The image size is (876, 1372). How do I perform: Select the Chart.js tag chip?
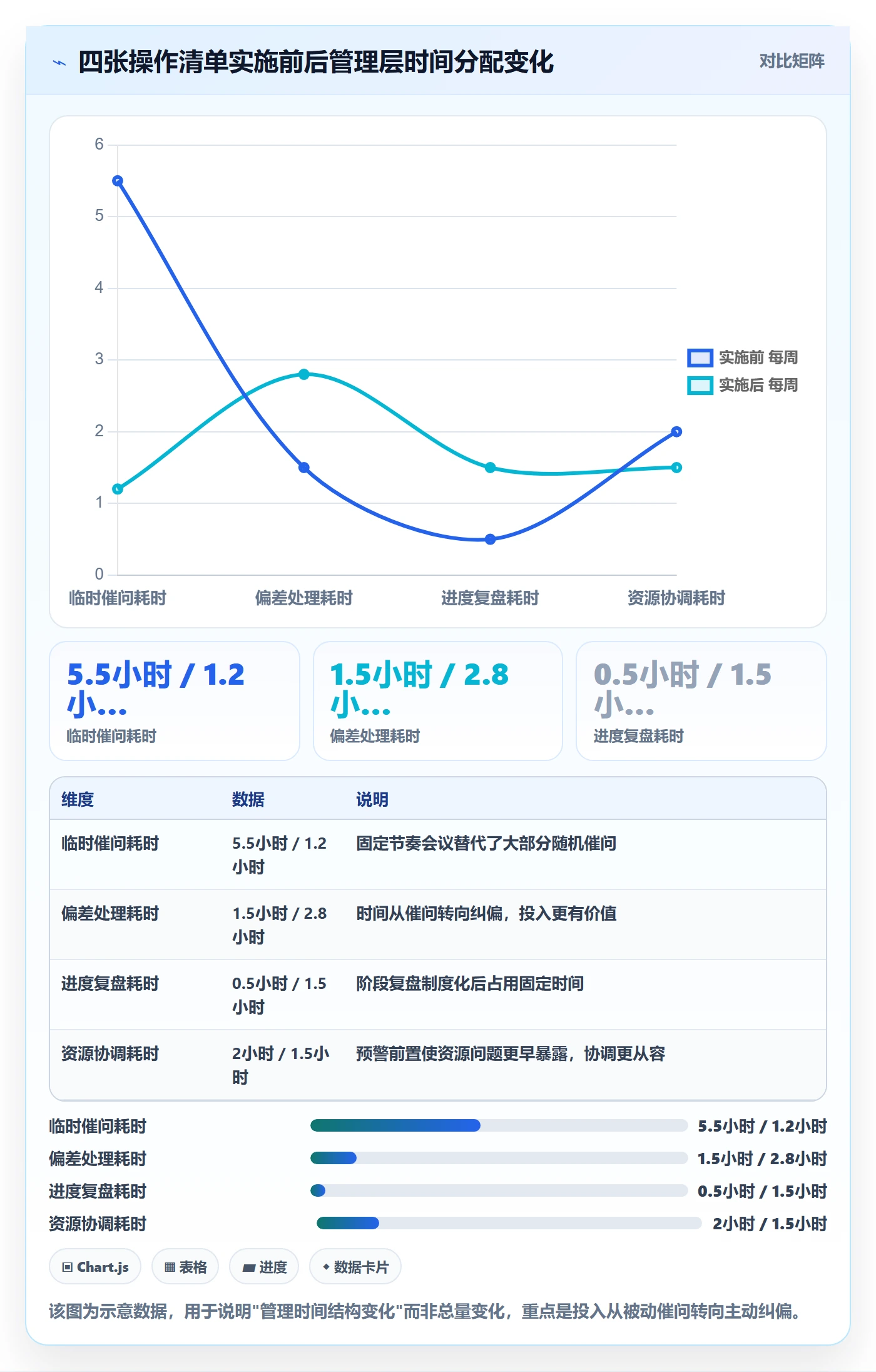pos(95,1267)
